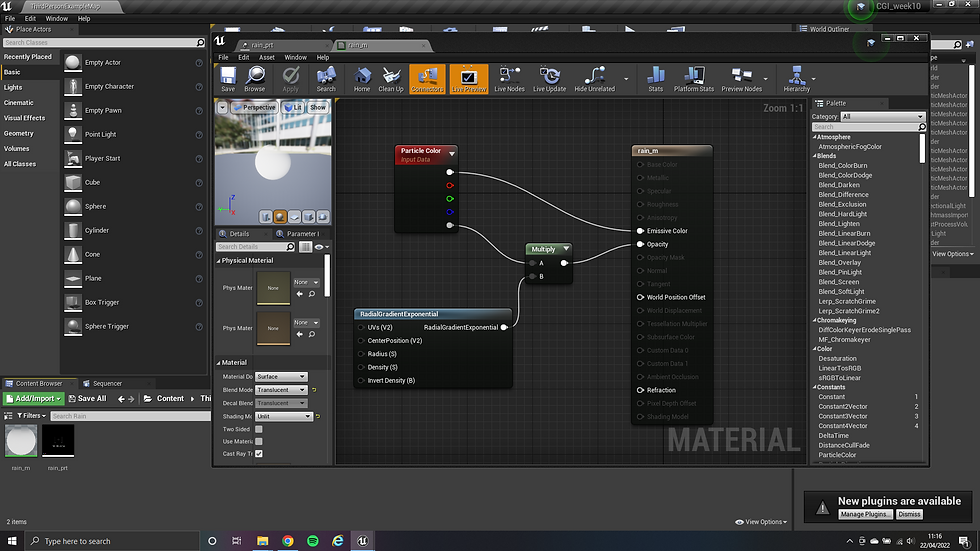Click Manage Plugins button

864,514
